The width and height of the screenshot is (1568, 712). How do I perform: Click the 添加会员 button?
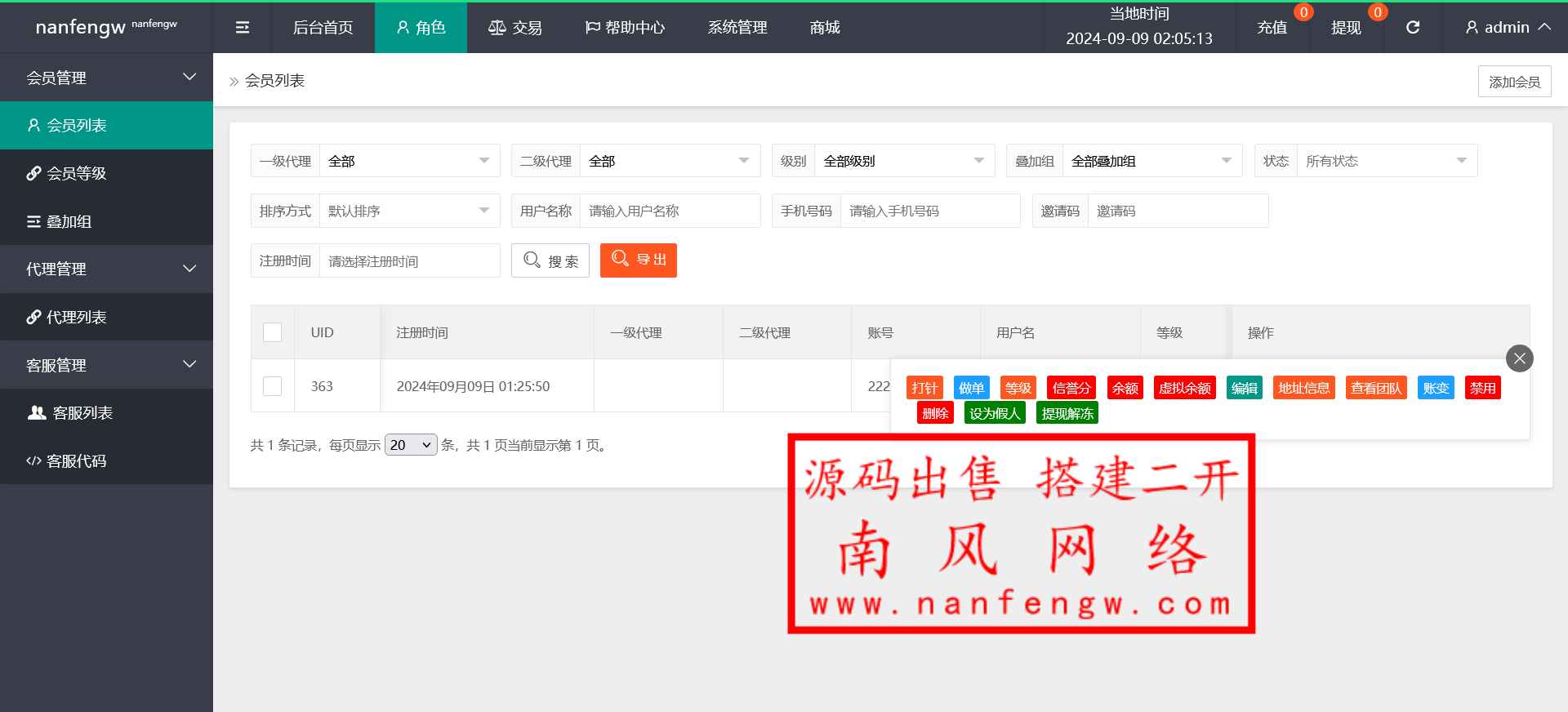click(1514, 82)
